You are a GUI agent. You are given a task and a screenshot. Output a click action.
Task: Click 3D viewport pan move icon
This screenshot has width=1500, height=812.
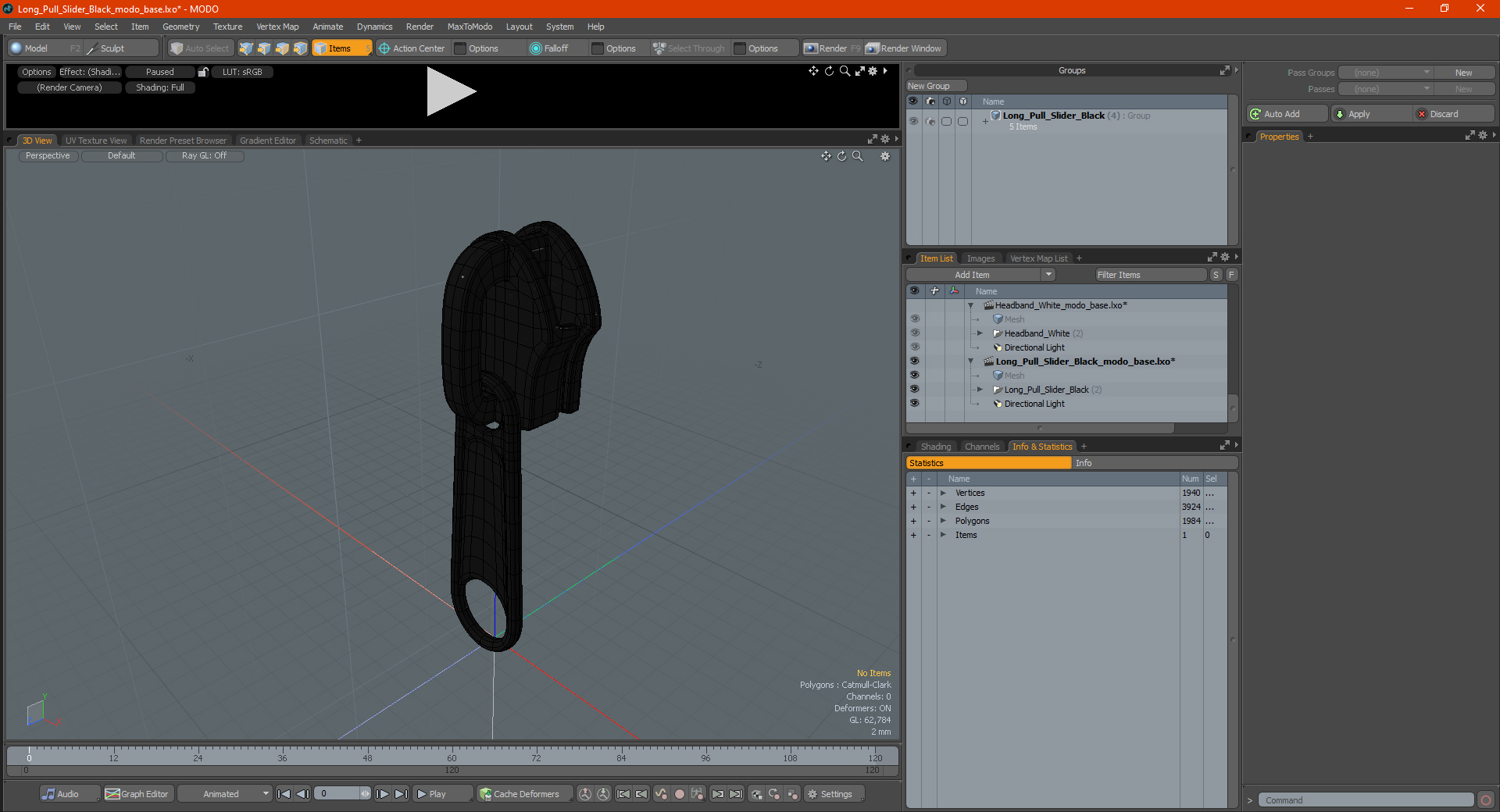tap(826, 156)
